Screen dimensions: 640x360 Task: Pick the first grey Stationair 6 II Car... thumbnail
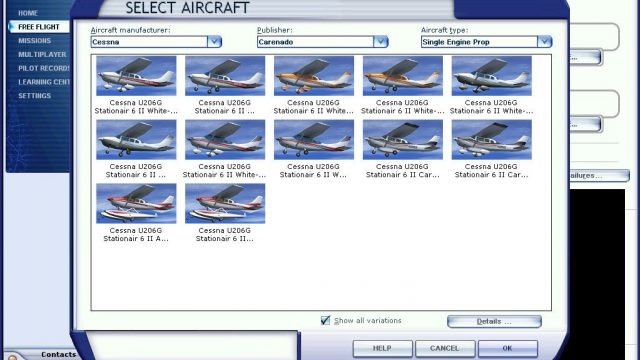click(402, 140)
